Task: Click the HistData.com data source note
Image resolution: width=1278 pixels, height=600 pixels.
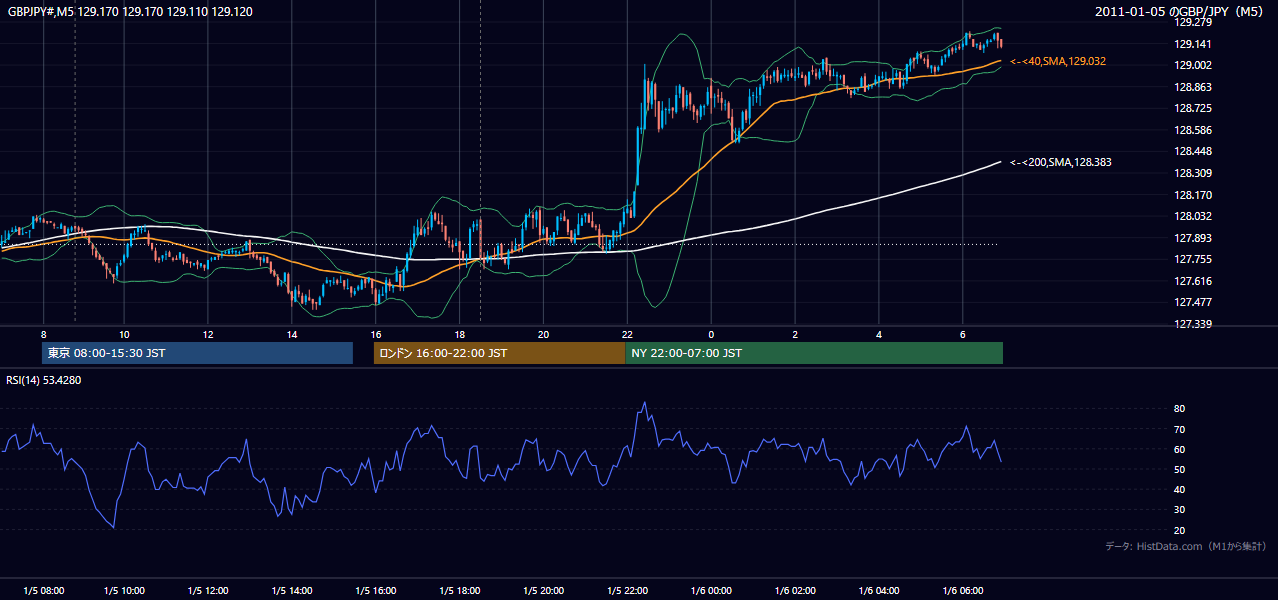Action: (1186, 546)
